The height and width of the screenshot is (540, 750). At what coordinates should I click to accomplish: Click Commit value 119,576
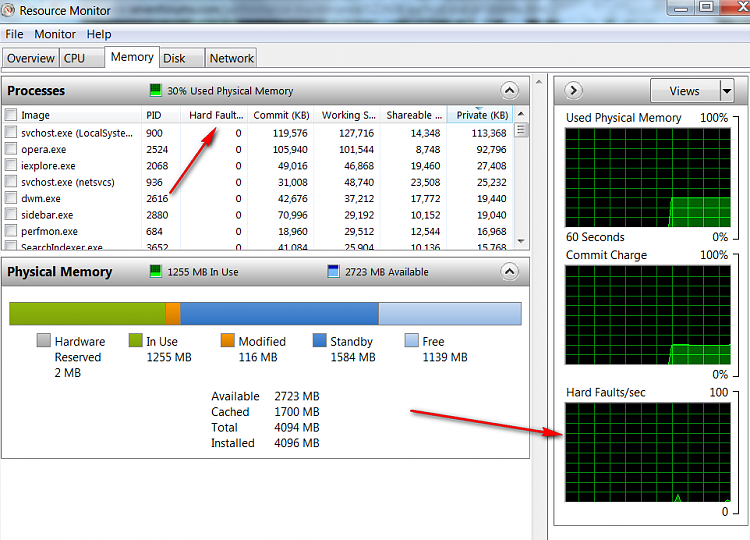(290, 133)
